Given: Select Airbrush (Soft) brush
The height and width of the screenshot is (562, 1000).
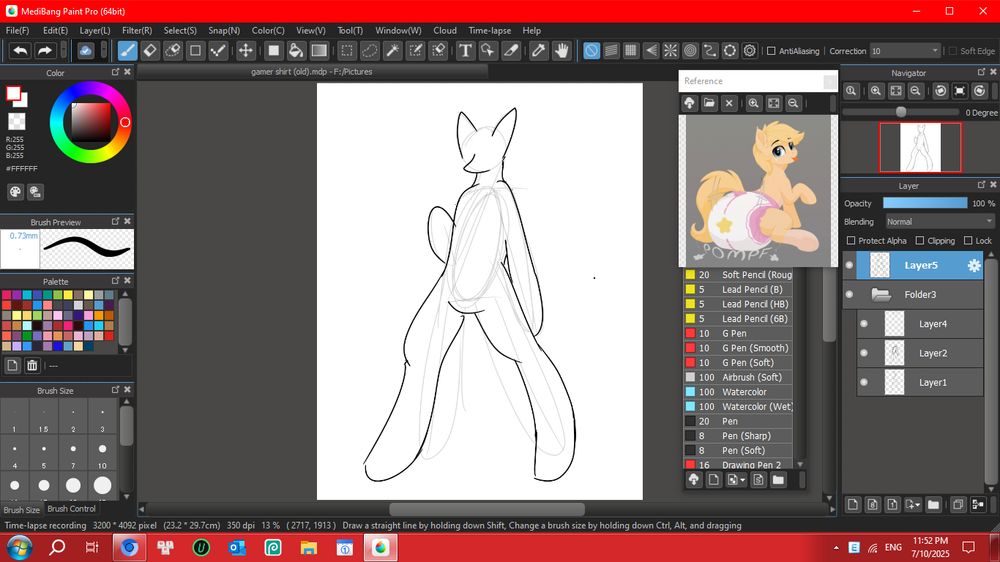Looking at the screenshot, I should pyautogui.click(x=738, y=378).
